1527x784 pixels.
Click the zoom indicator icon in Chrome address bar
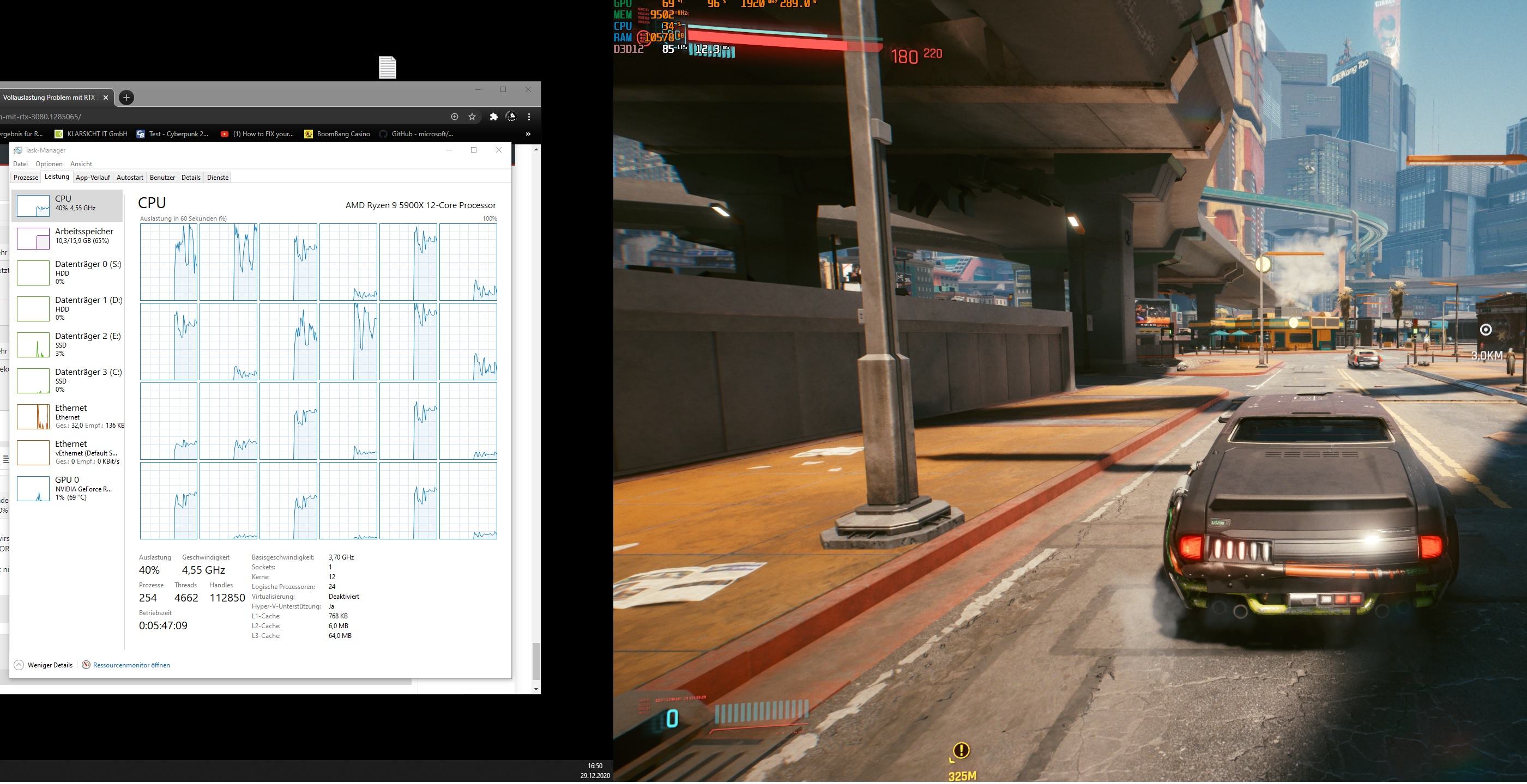point(455,117)
